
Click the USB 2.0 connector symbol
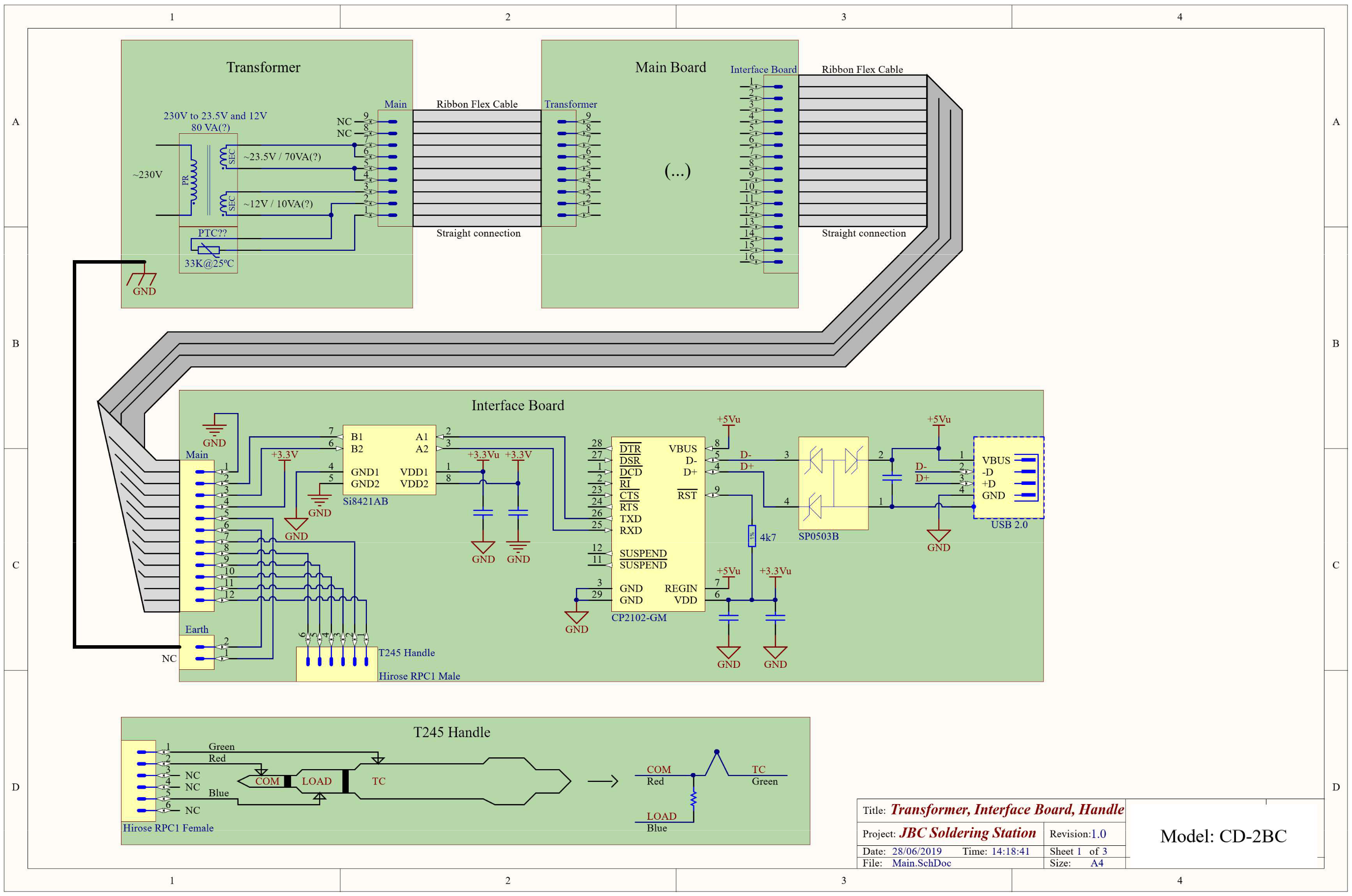click(1009, 478)
